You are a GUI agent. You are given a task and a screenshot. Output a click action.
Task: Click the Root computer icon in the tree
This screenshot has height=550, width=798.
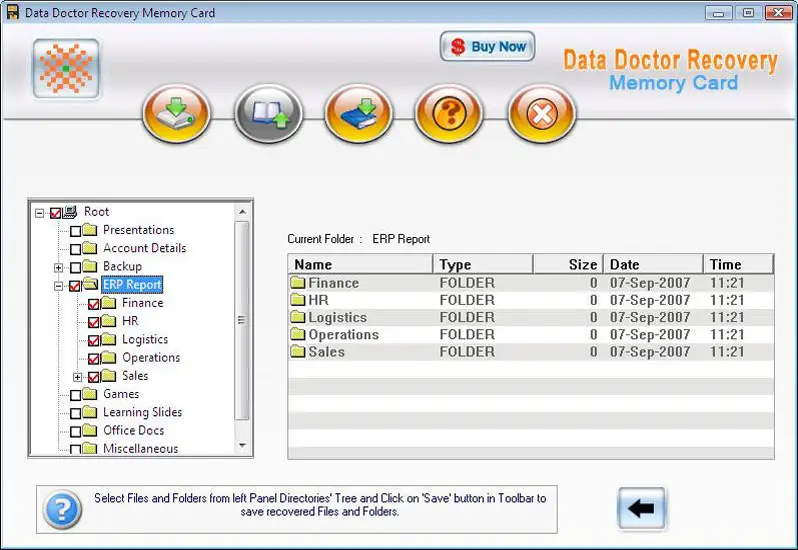70,212
